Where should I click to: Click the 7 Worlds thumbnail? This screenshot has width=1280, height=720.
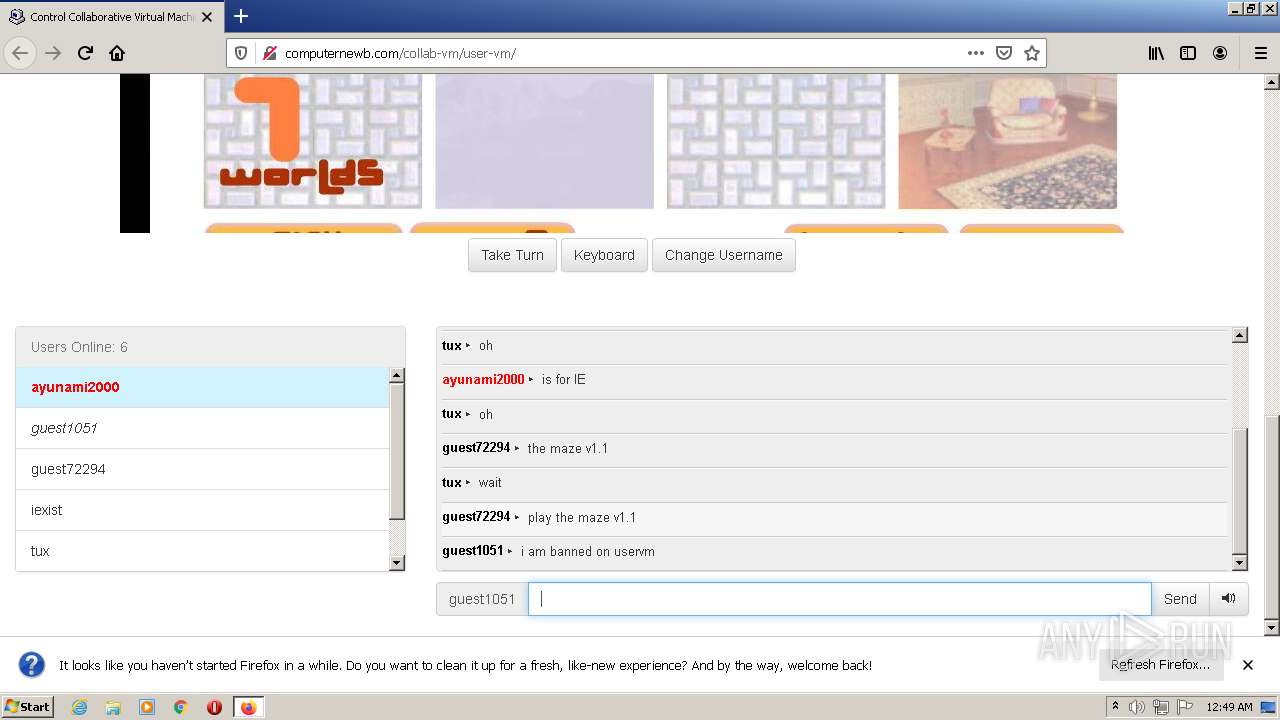[x=313, y=141]
